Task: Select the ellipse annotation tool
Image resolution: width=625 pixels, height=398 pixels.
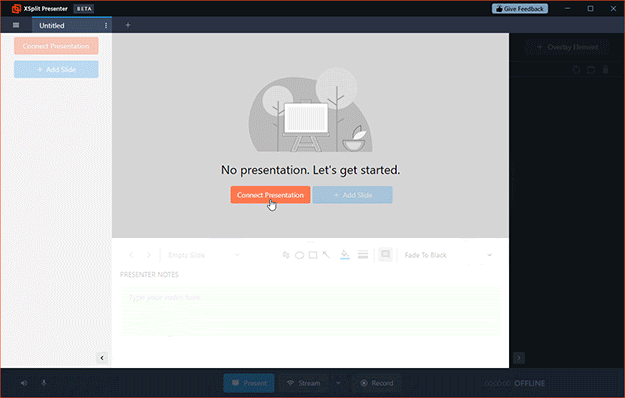Action: pos(299,255)
